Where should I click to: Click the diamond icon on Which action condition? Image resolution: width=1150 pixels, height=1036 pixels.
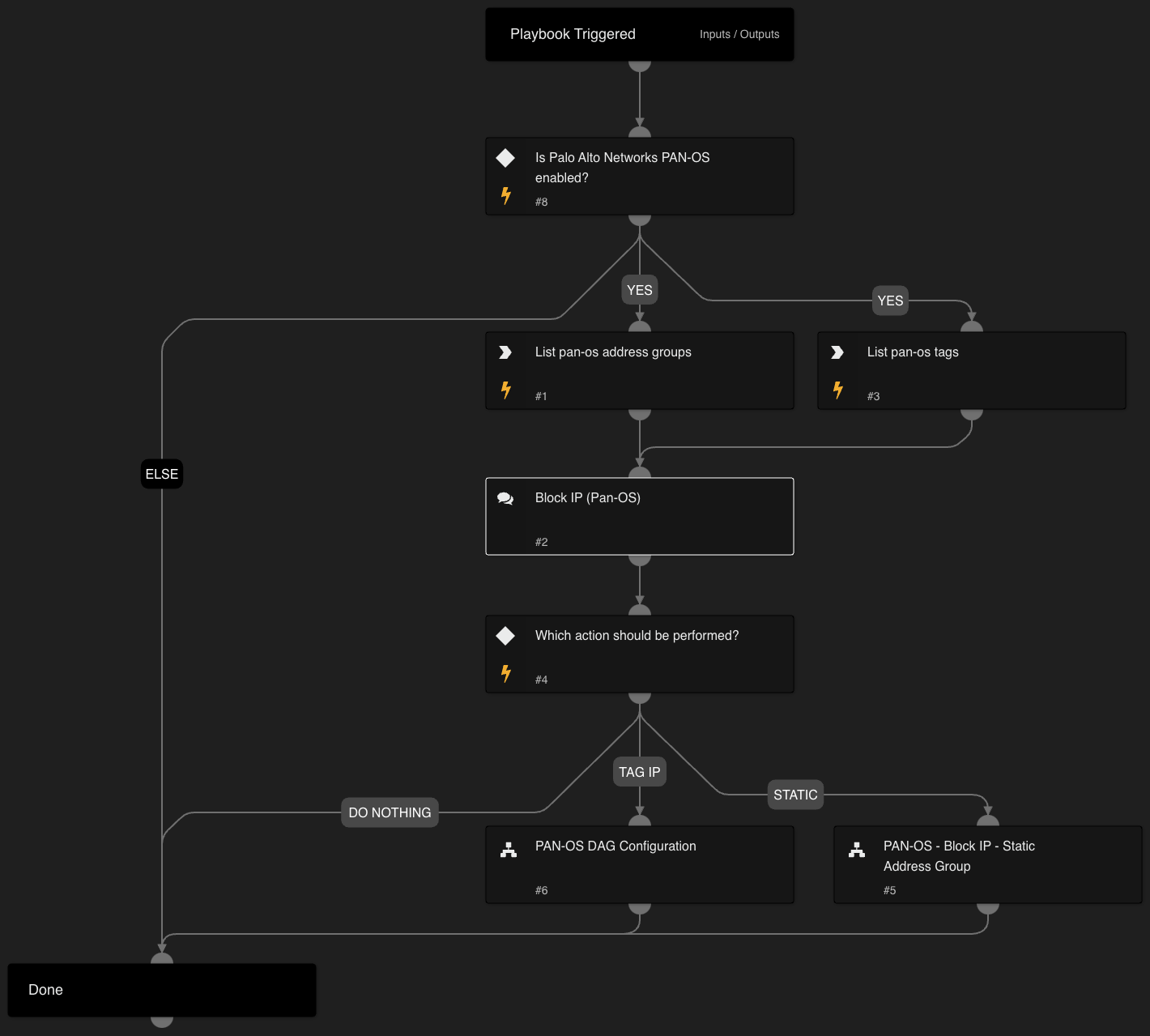coord(505,636)
